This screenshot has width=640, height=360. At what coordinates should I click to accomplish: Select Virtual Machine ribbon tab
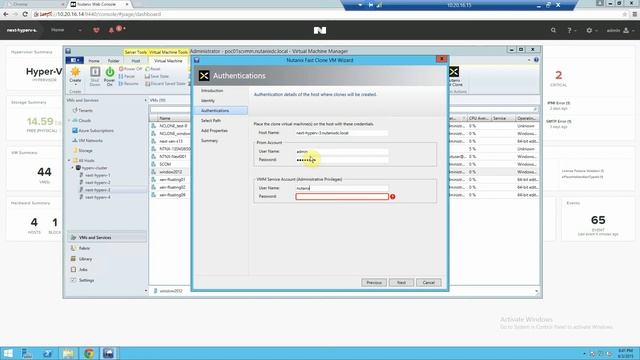(168, 61)
